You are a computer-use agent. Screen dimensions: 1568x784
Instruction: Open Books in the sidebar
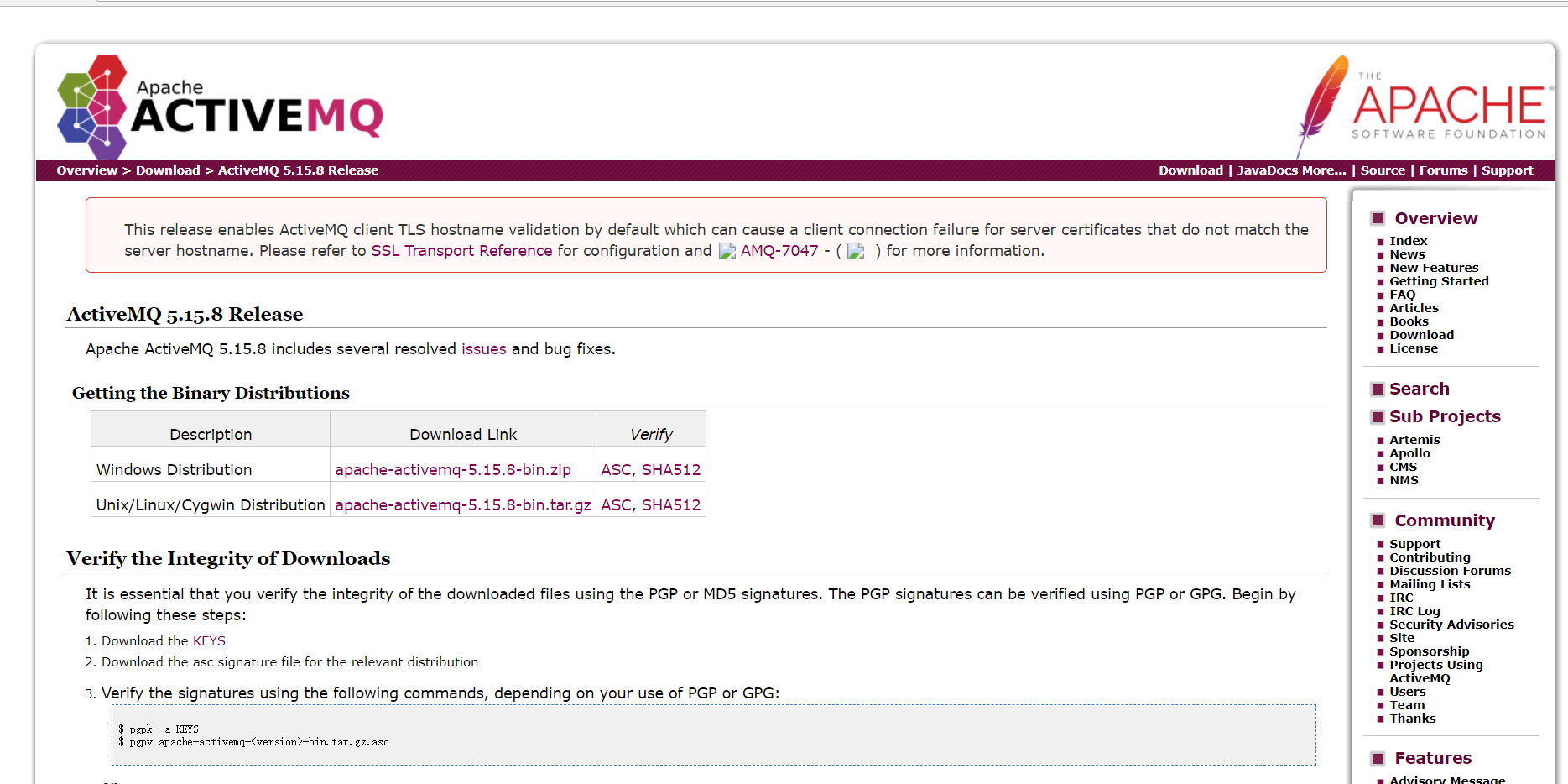1409,321
